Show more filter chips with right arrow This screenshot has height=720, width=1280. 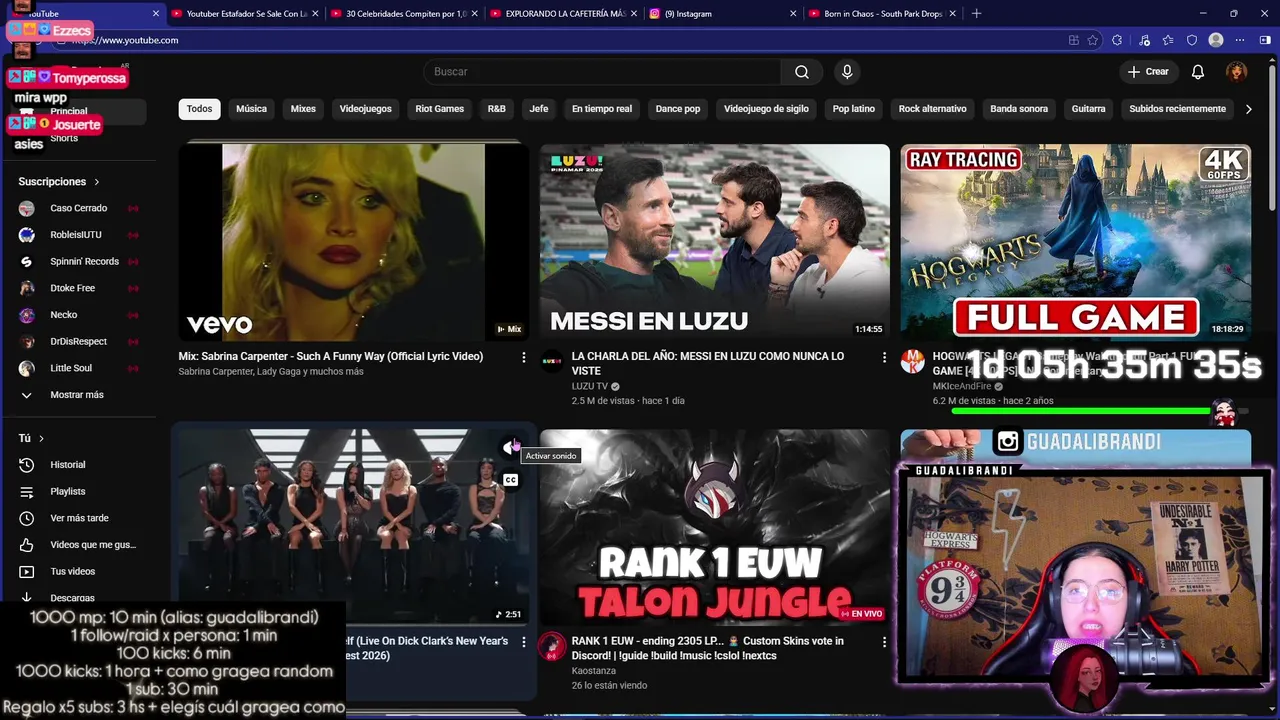(x=1248, y=109)
